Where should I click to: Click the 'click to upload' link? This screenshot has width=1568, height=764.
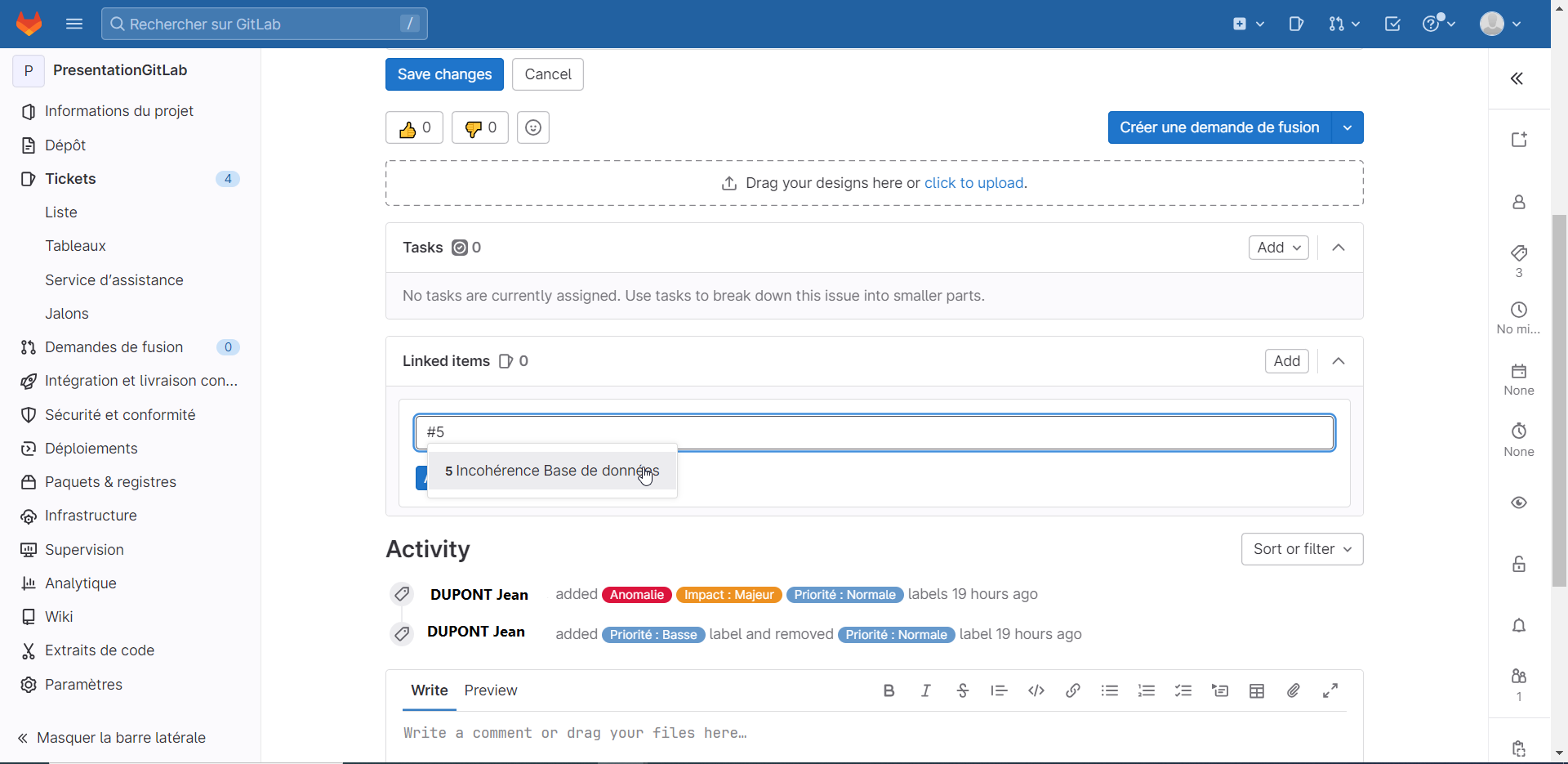[973, 183]
